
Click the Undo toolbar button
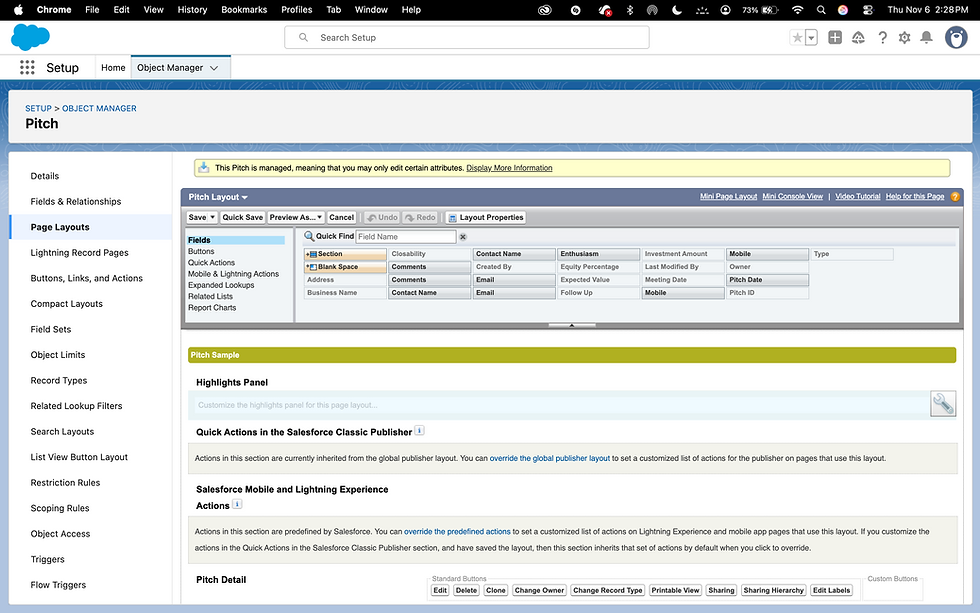(x=382, y=217)
